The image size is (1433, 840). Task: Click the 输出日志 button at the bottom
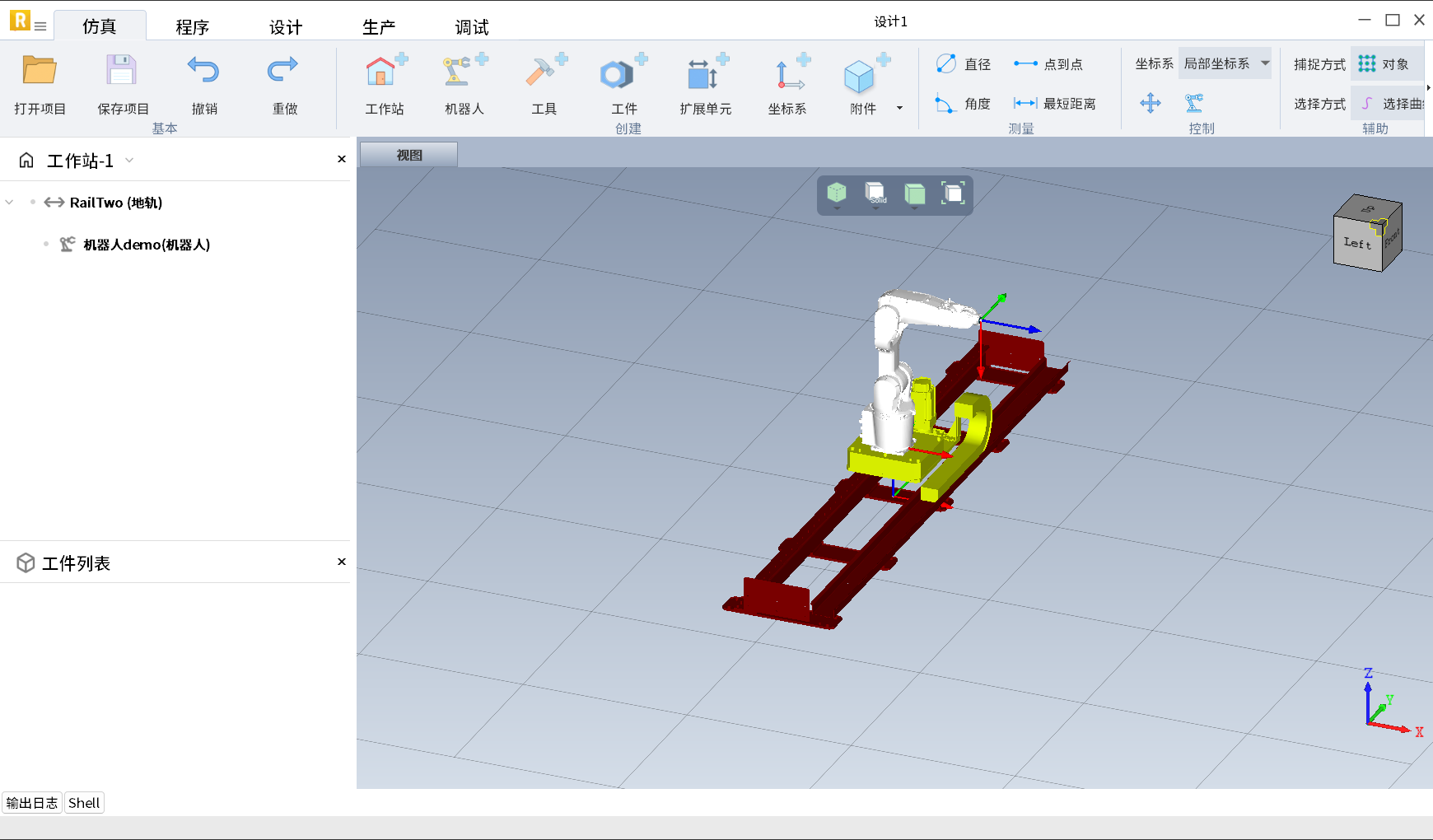coord(32,803)
